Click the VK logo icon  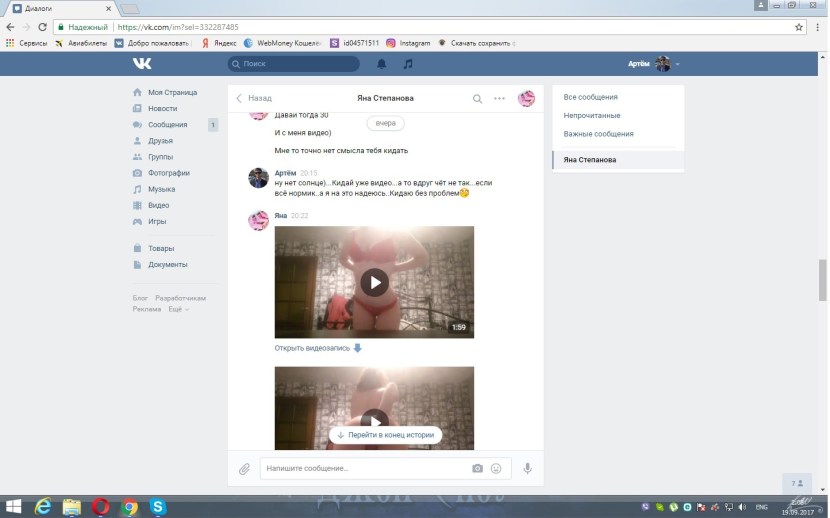tap(142, 64)
